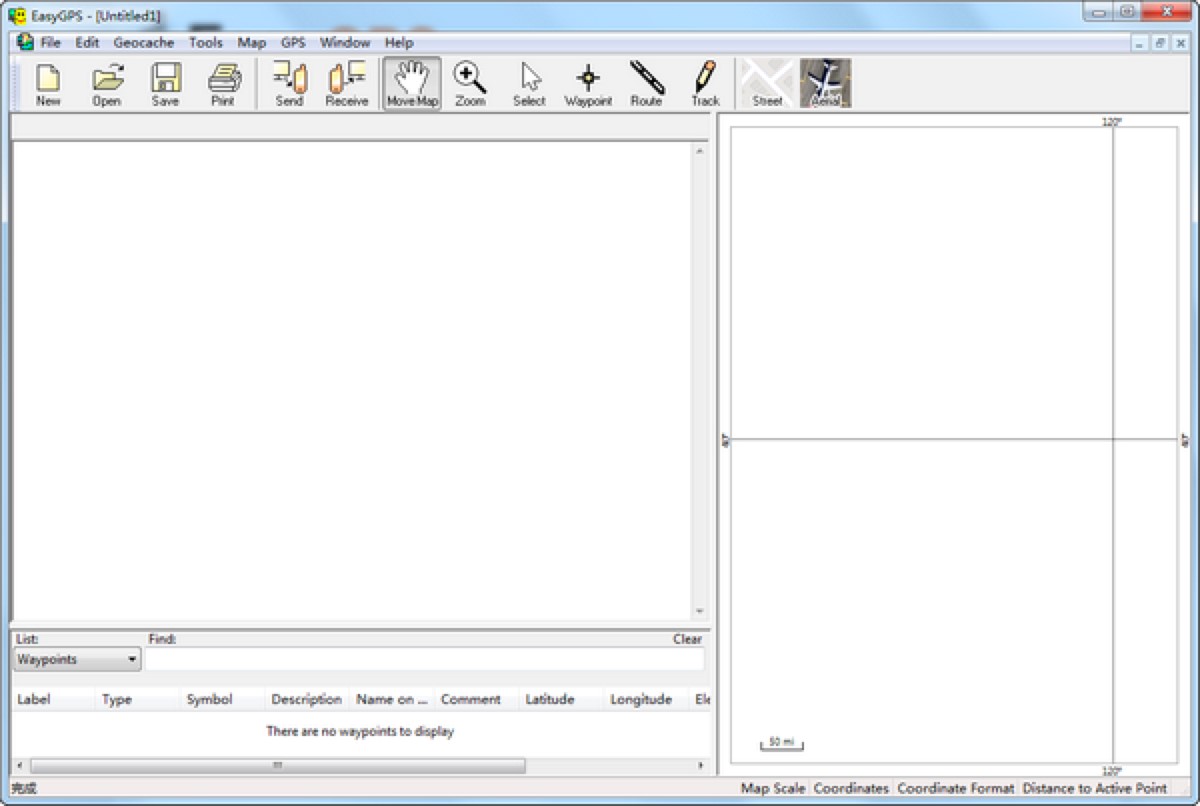Image resolution: width=1200 pixels, height=806 pixels.
Task: Toggle the Move Map mode off
Action: 410,82
